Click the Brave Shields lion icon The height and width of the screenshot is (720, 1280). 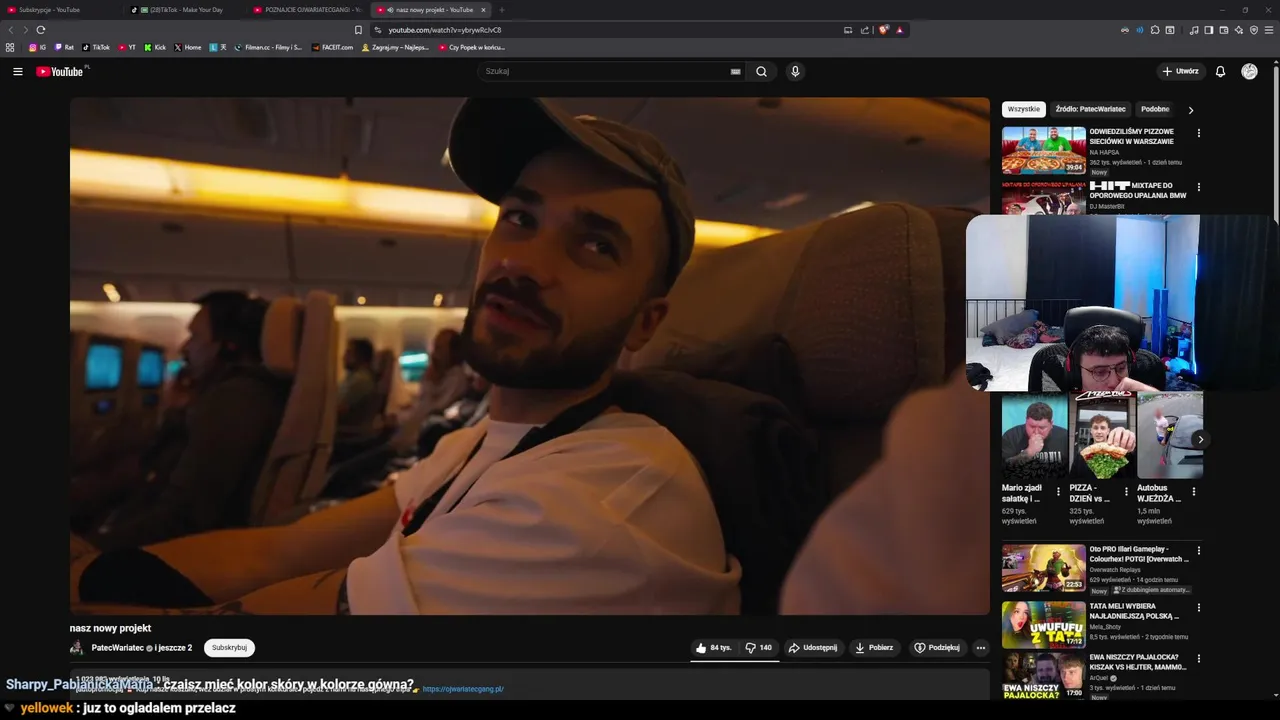884,30
